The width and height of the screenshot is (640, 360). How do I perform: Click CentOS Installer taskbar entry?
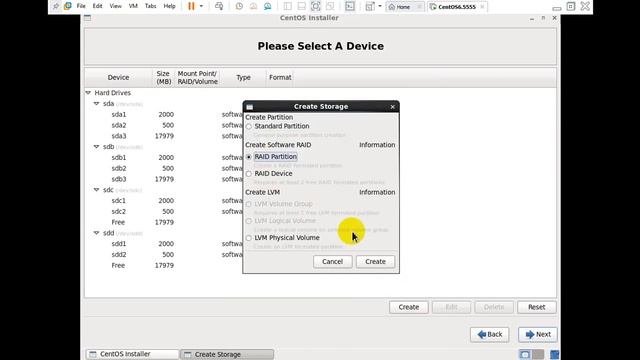pyautogui.click(x=132, y=354)
